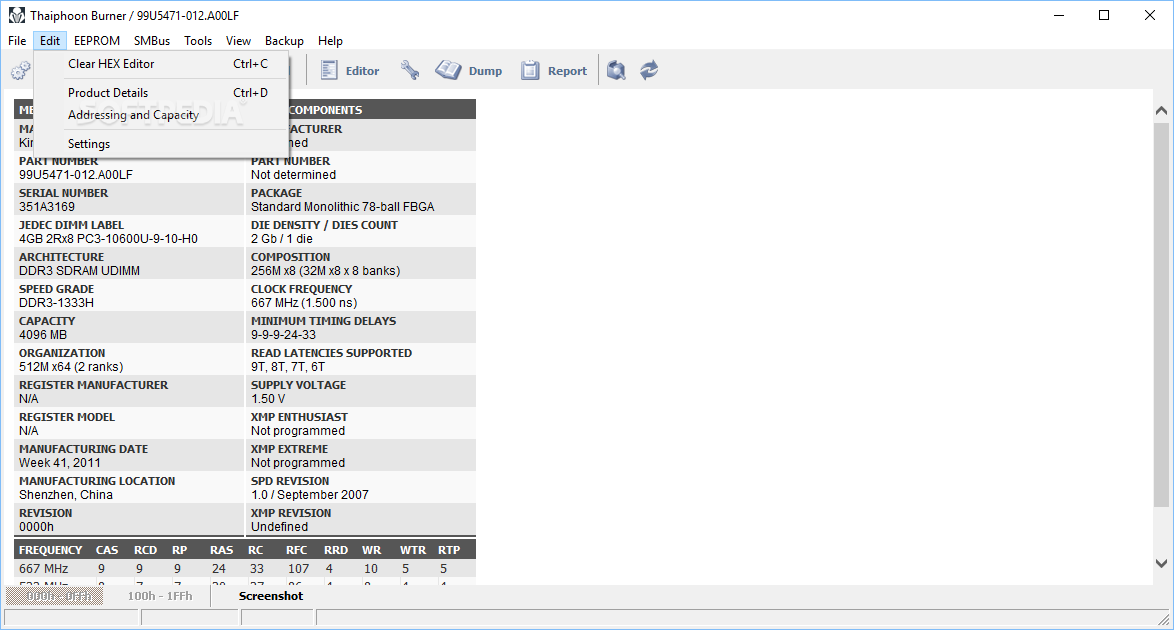Click the RC value 33 cell
Viewport: 1174px width, 630px height.
[x=257, y=569]
